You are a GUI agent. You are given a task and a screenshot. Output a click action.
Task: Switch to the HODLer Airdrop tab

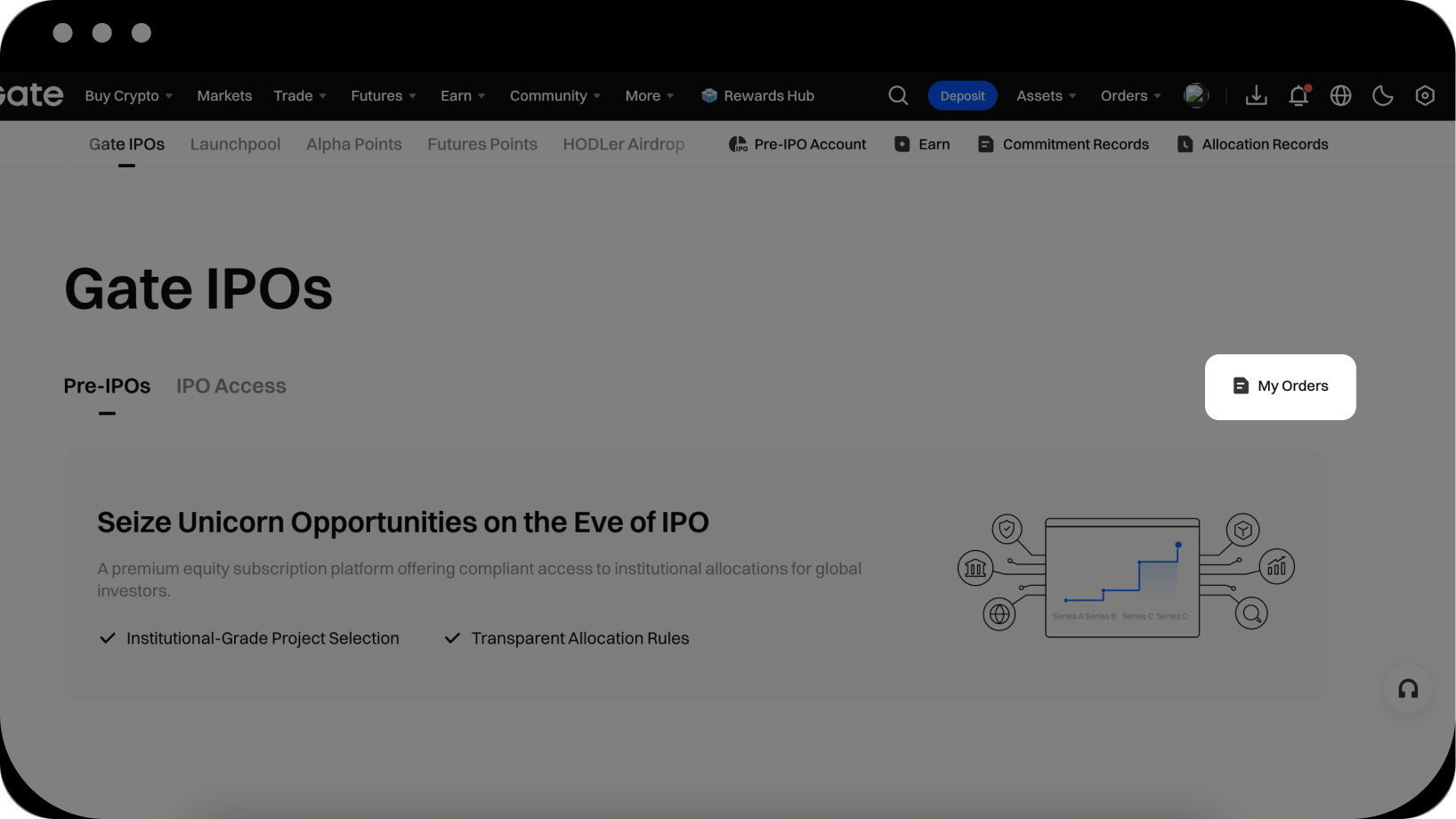tap(624, 144)
